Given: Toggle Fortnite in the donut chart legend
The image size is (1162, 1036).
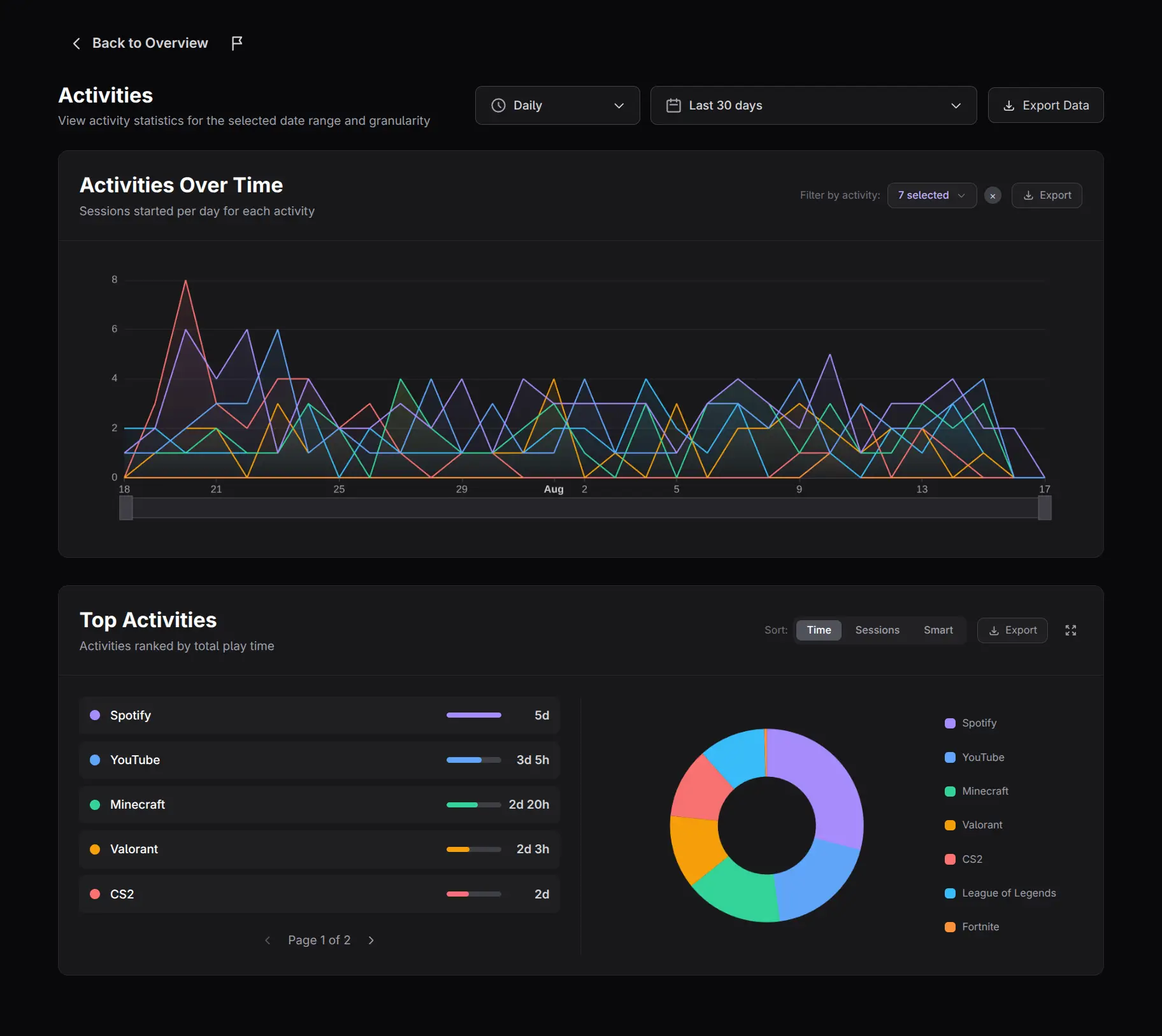Looking at the screenshot, I should pos(972,926).
